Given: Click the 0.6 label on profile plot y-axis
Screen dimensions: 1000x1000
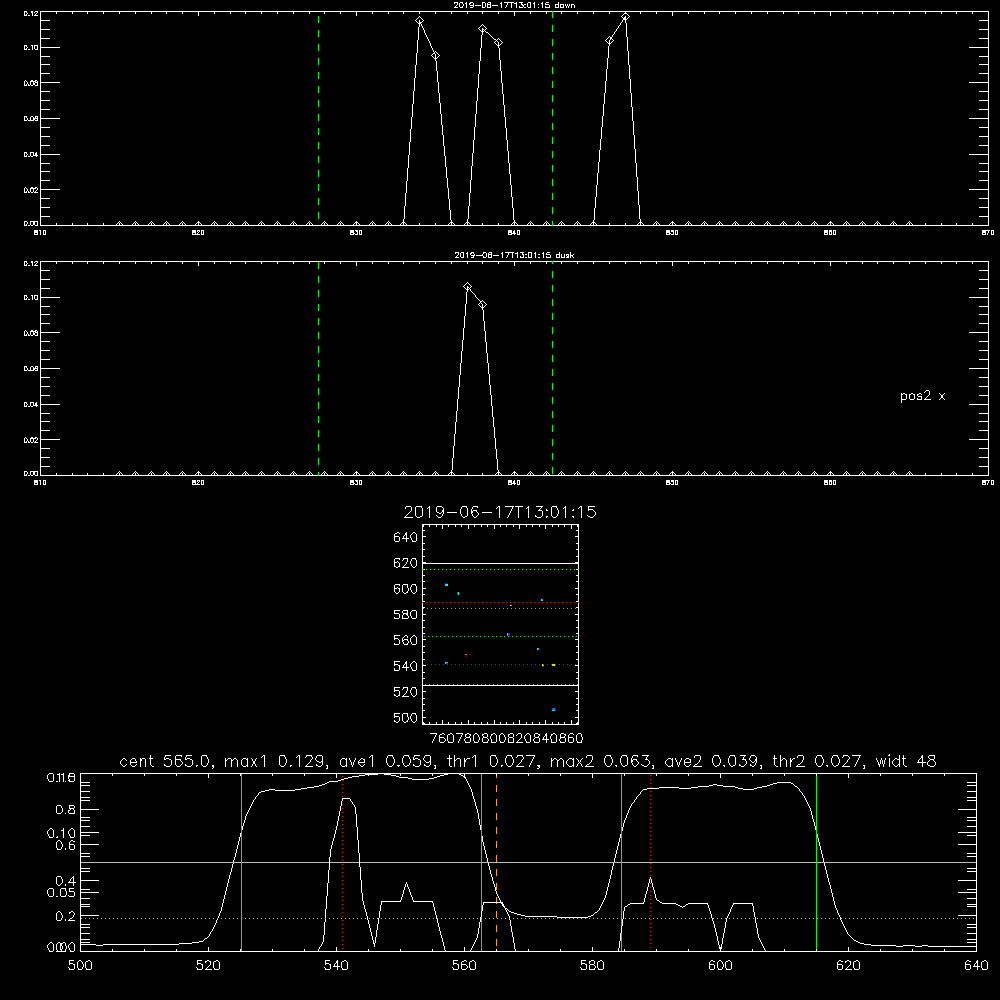Looking at the screenshot, I should pos(66,845).
